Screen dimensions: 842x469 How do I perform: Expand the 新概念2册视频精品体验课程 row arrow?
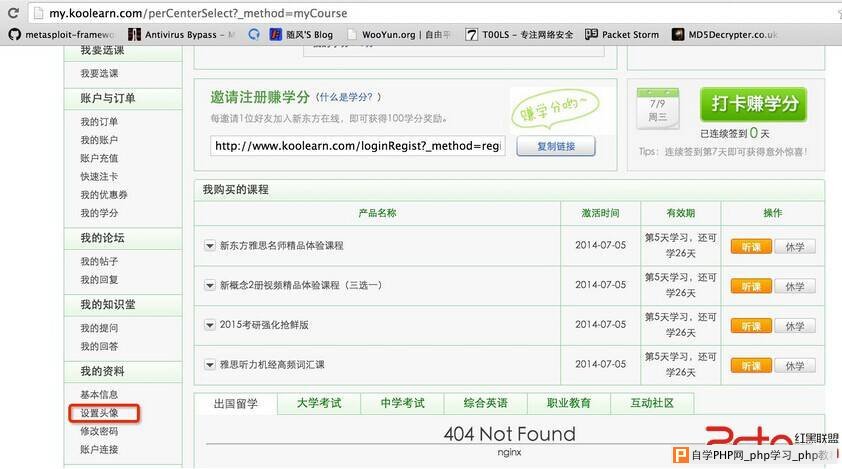[210, 285]
